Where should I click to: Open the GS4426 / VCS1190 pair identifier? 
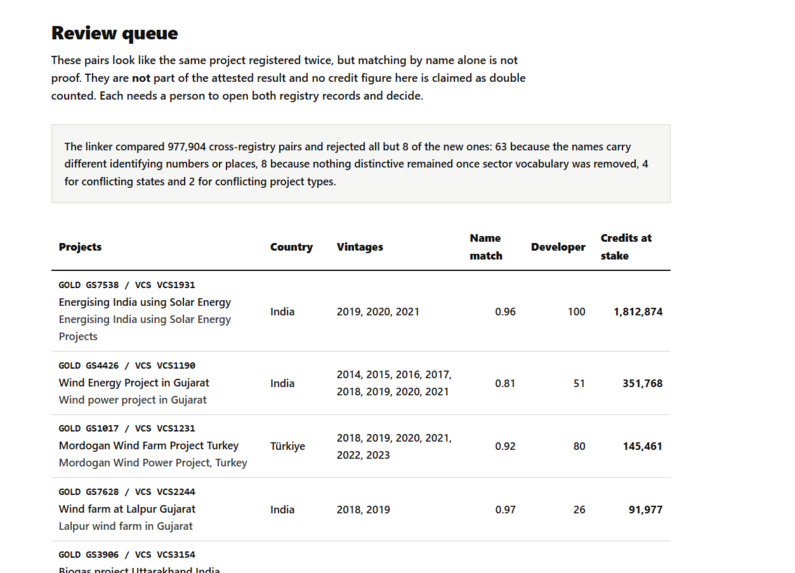click(x=127, y=366)
